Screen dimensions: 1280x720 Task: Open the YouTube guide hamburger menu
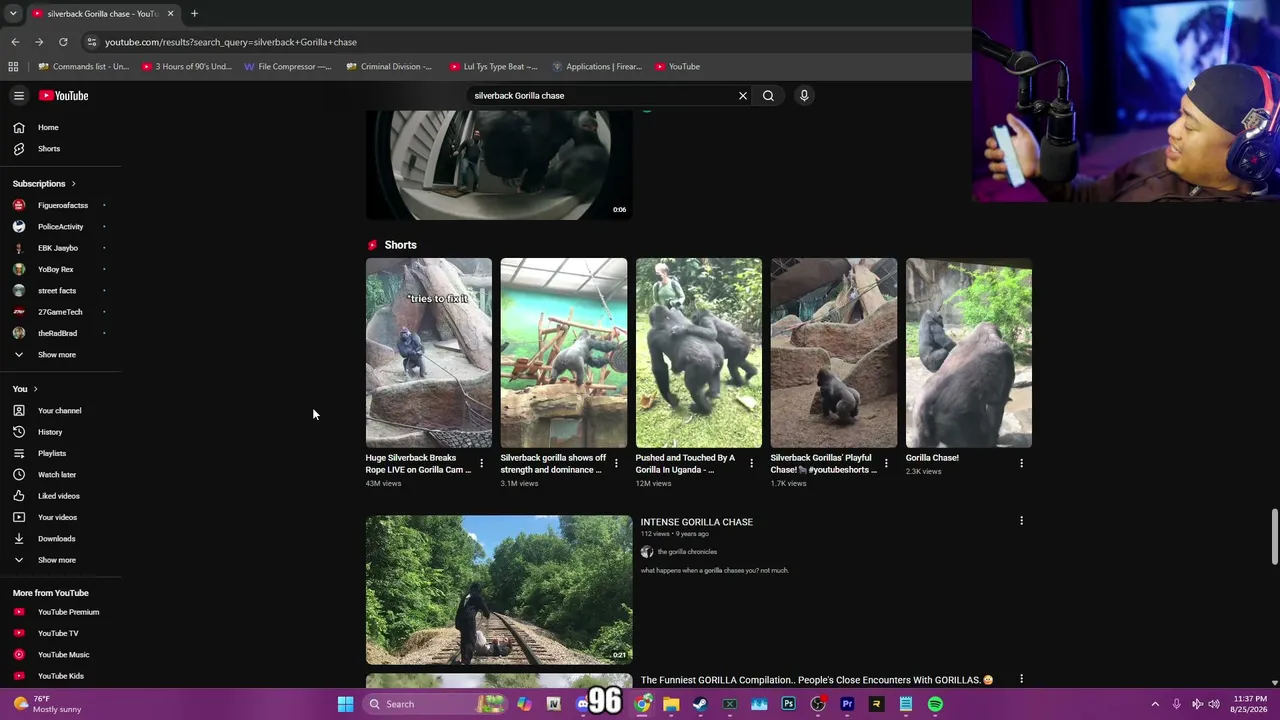[x=19, y=96]
